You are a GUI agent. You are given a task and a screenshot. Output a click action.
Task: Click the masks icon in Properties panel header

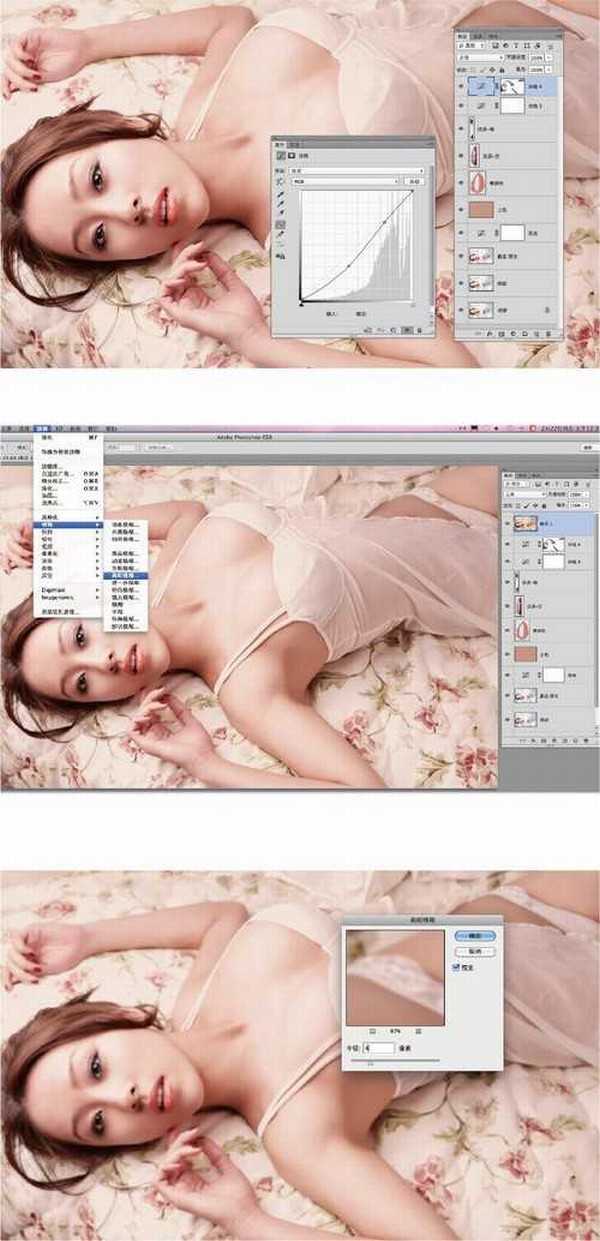[x=291, y=156]
